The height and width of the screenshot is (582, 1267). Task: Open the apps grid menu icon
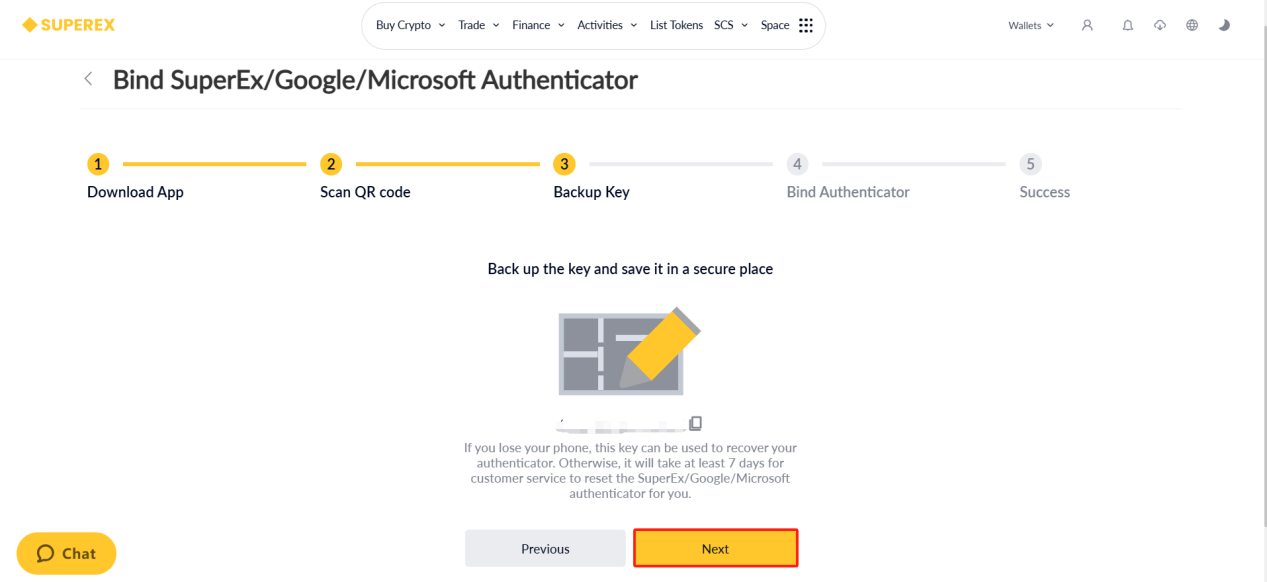(x=806, y=25)
